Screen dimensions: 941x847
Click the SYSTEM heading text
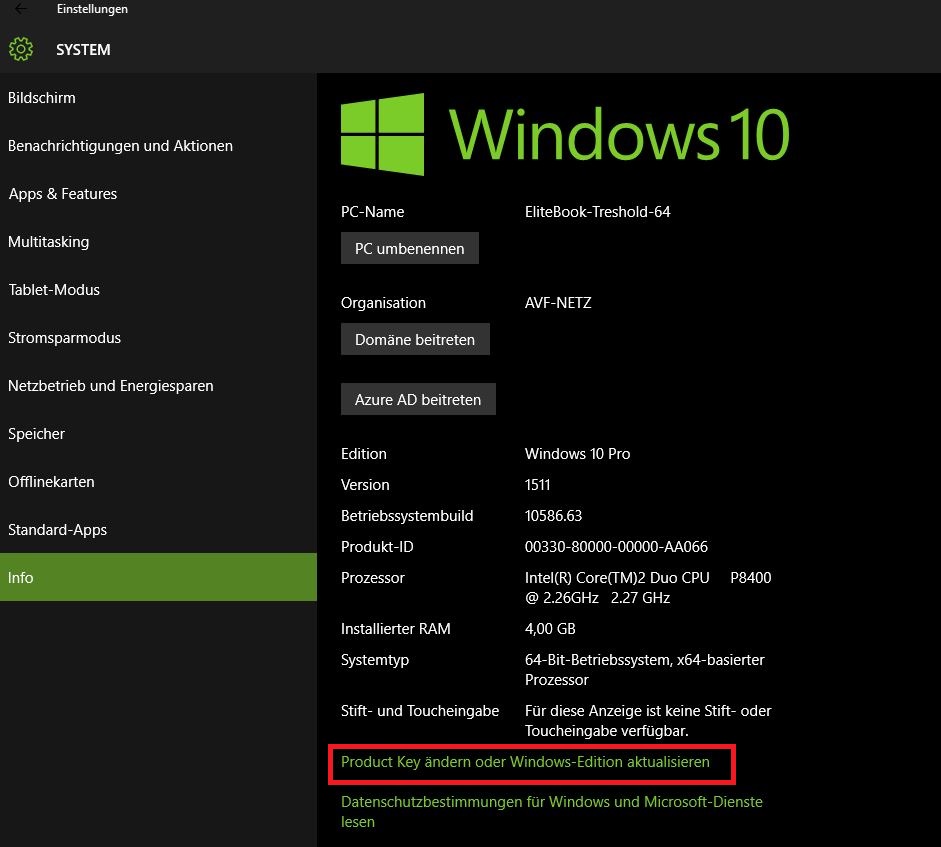pos(83,50)
